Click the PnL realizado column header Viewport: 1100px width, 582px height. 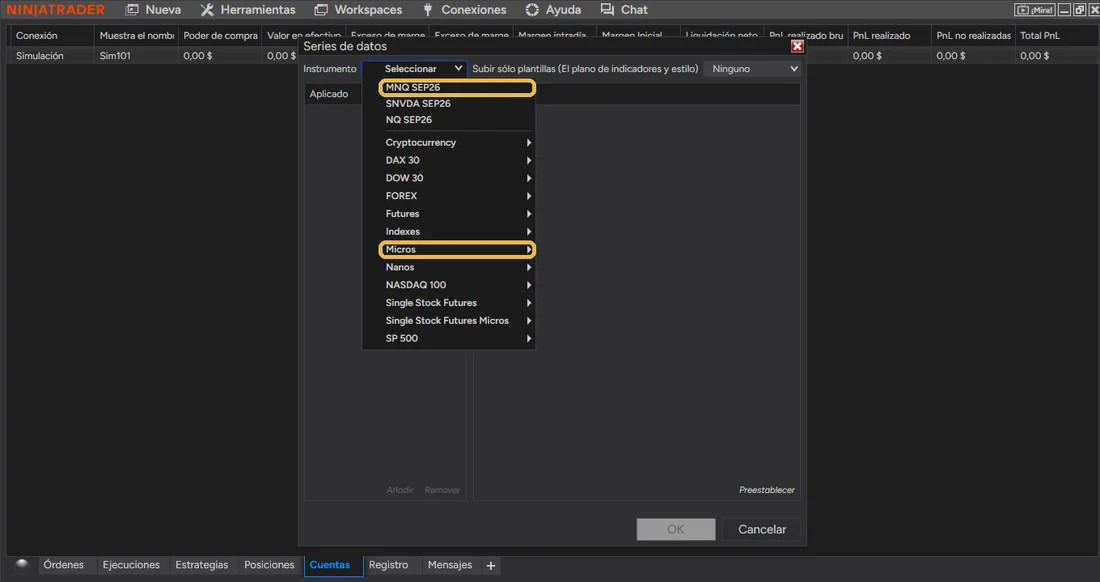coord(889,36)
